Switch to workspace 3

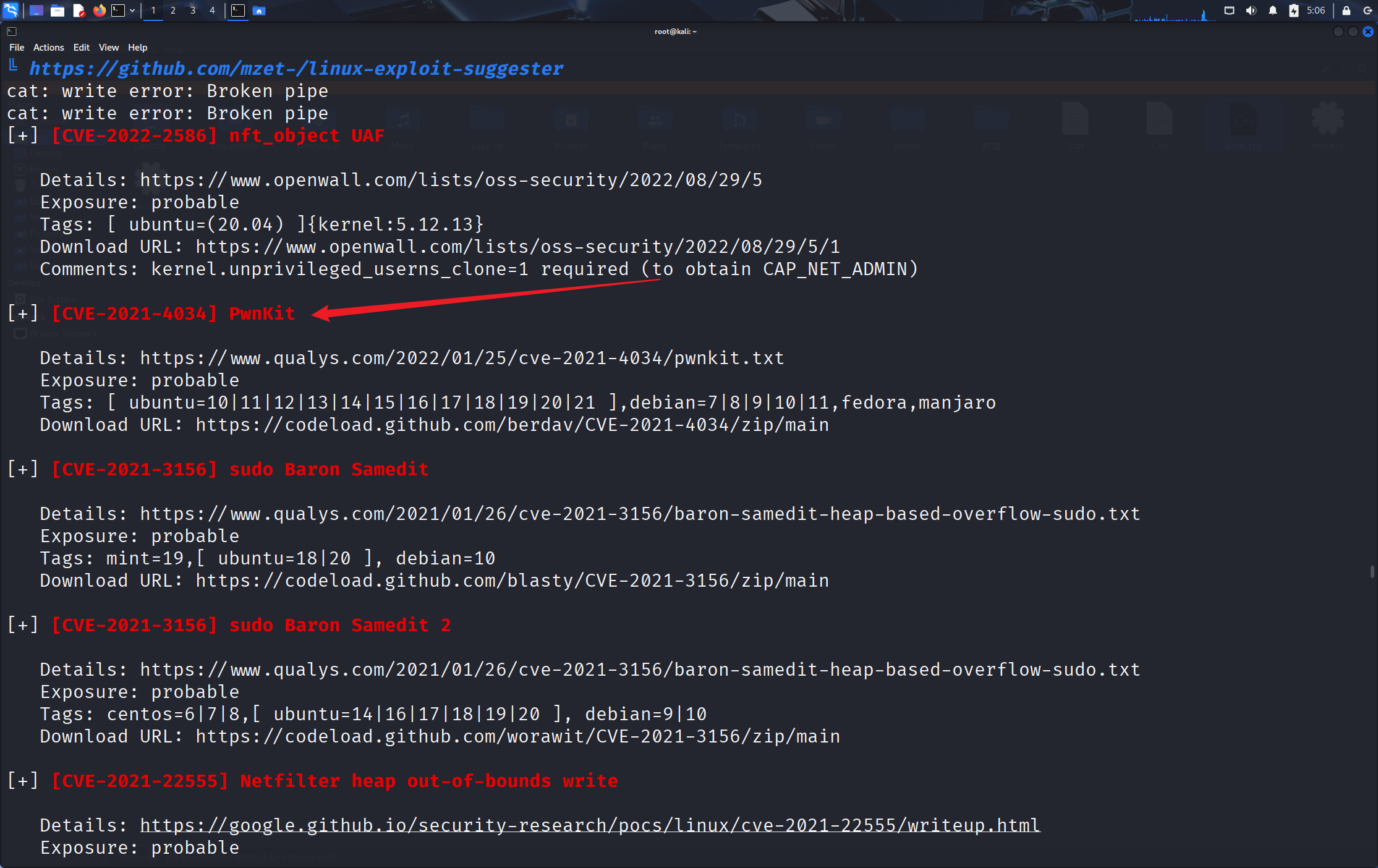pyautogui.click(x=192, y=11)
